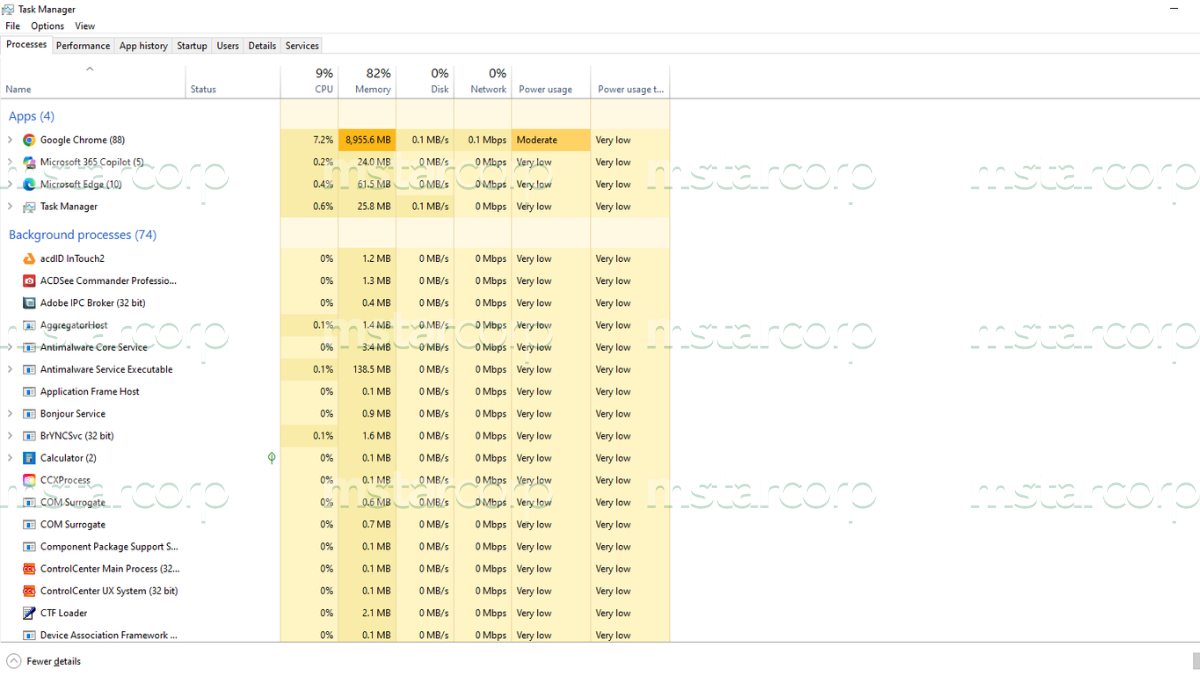Expand the Calculator (2) process group

[x=10, y=458]
